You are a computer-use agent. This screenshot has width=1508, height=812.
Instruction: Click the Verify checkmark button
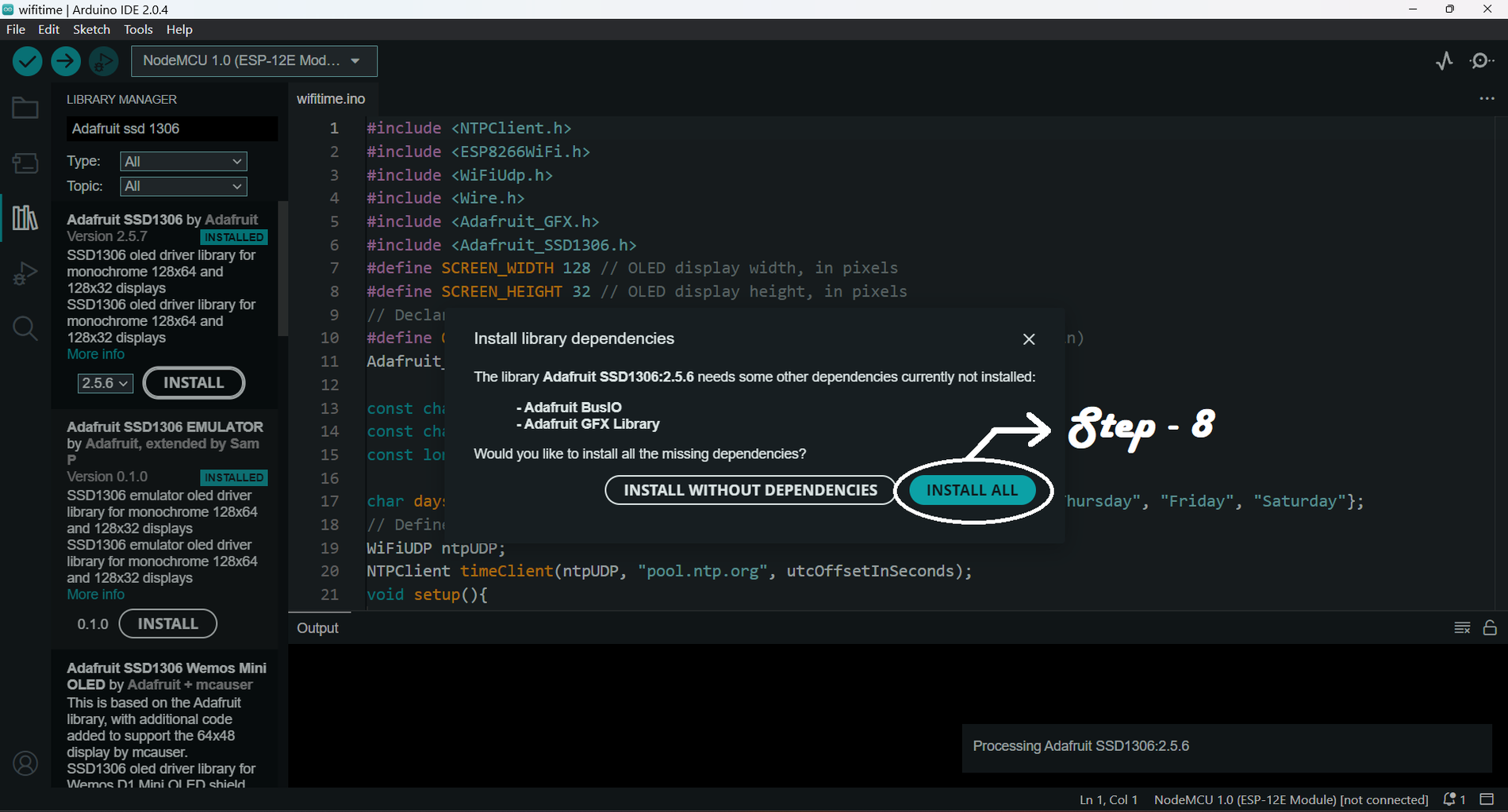[27, 61]
